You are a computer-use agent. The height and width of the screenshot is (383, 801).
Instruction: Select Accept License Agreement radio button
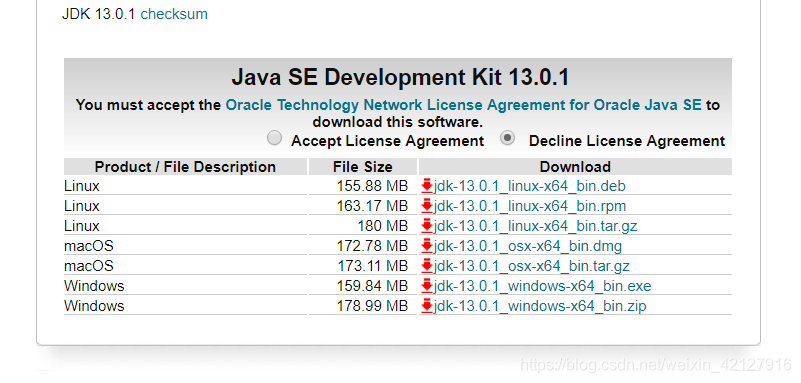click(274, 138)
